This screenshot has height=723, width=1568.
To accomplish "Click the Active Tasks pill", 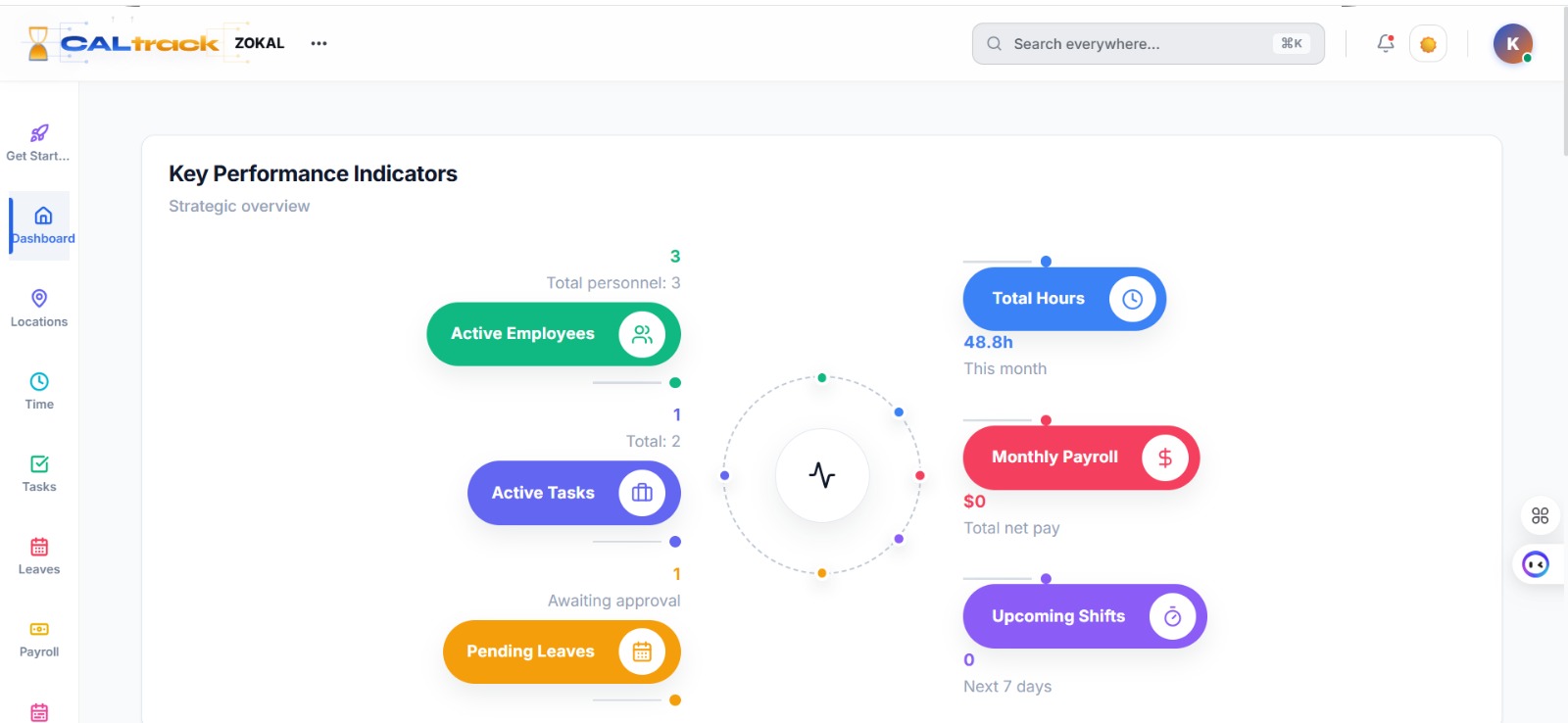I will [574, 493].
